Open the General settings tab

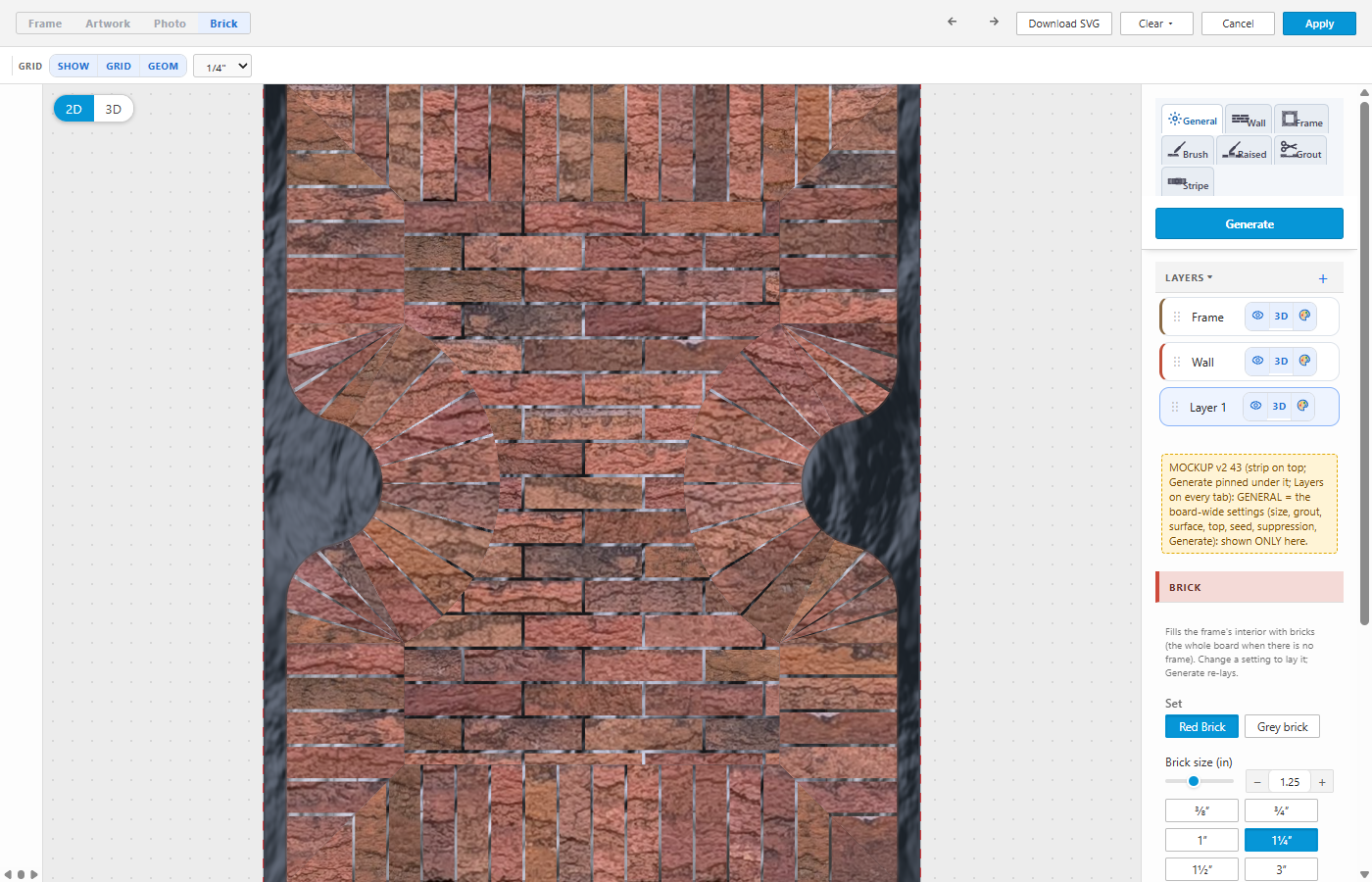tap(1193, 120)
